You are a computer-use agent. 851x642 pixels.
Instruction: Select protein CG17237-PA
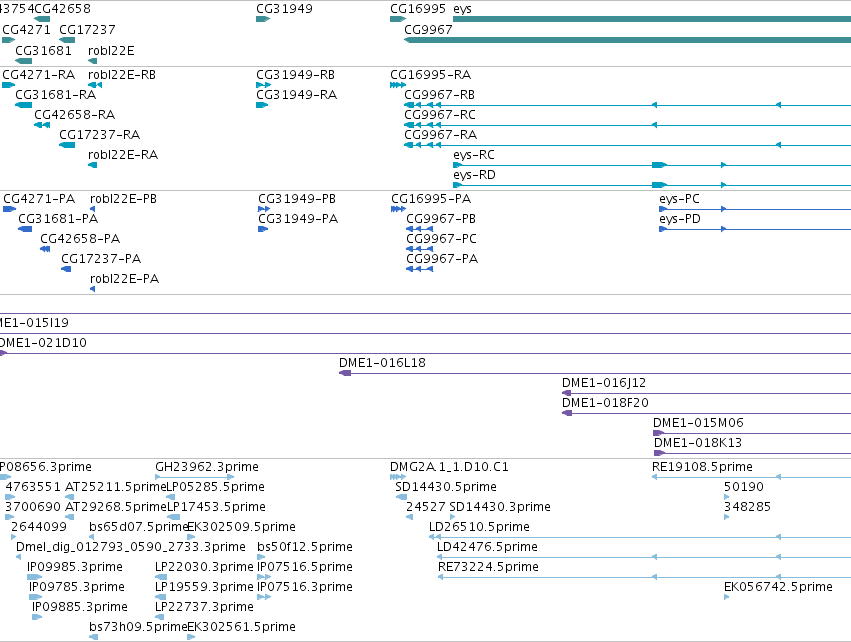click(x=101, y=259)
